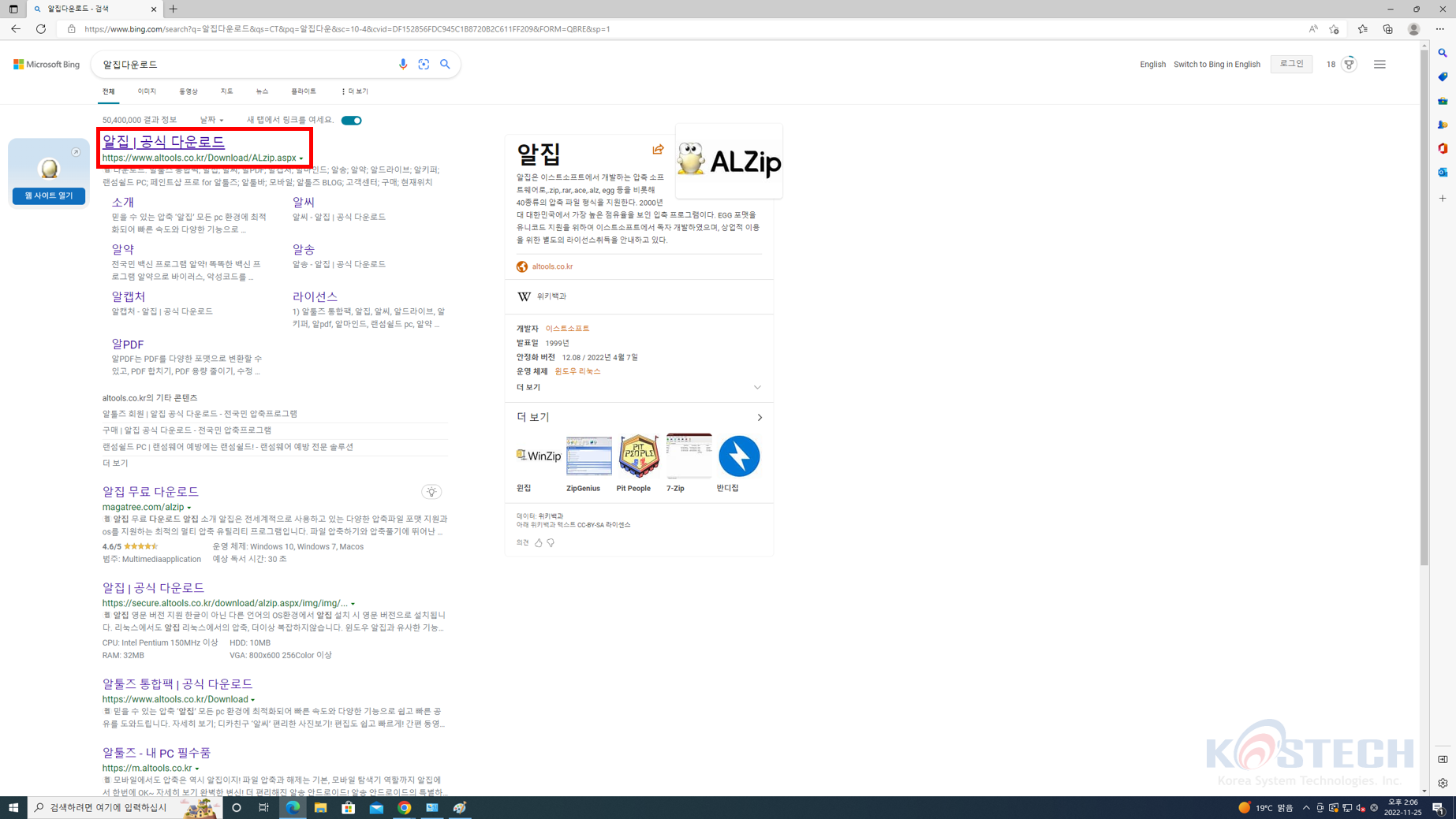Click the Bing search input field
The width and height of the screenshot is (1456, 819).
click(246, 65)
